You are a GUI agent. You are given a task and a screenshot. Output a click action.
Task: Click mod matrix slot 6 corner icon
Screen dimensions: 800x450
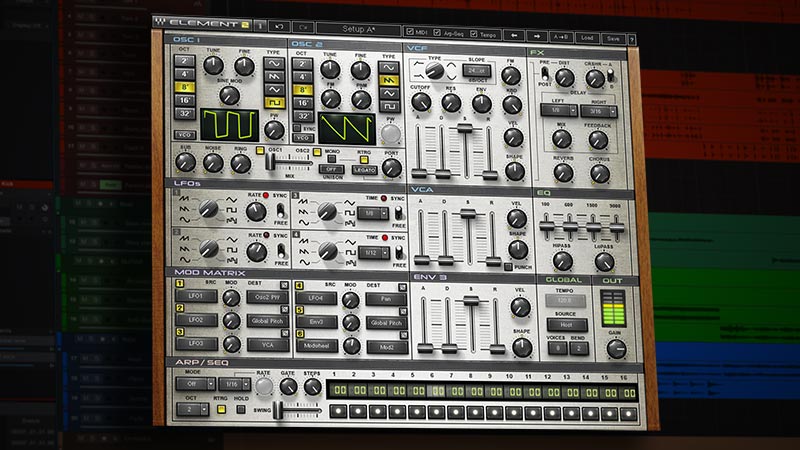[403, 335]
